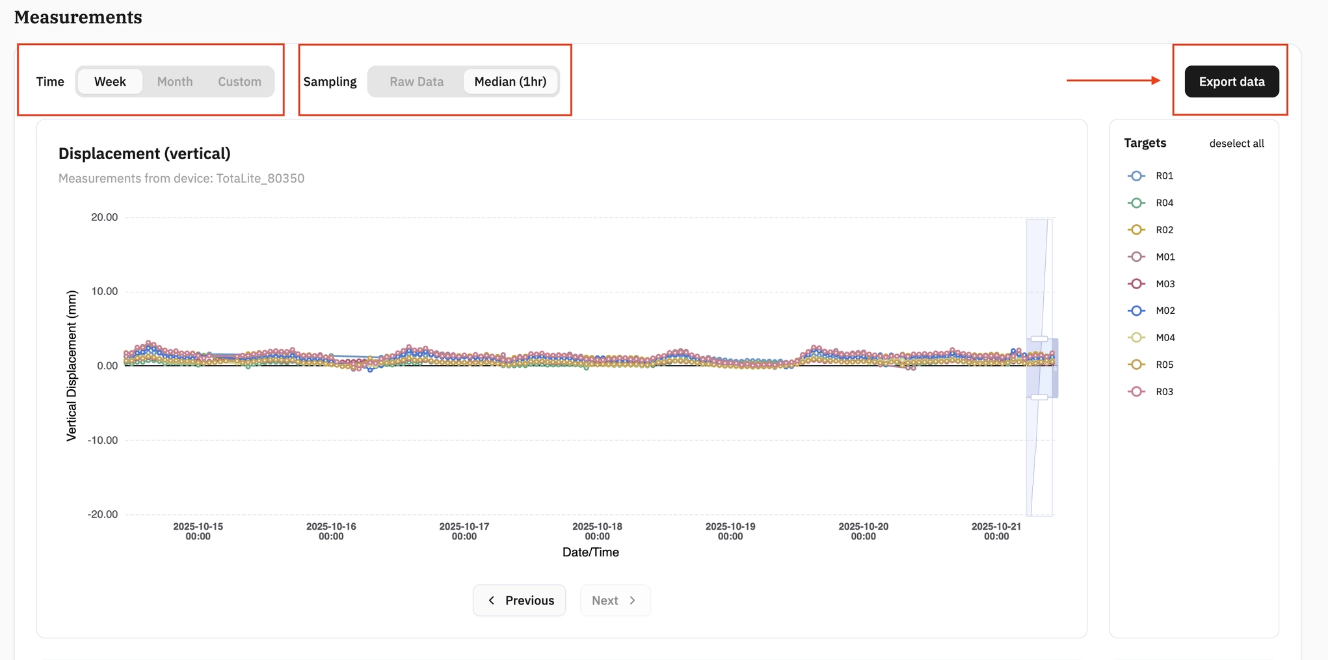Switch time range to Month

175,82
